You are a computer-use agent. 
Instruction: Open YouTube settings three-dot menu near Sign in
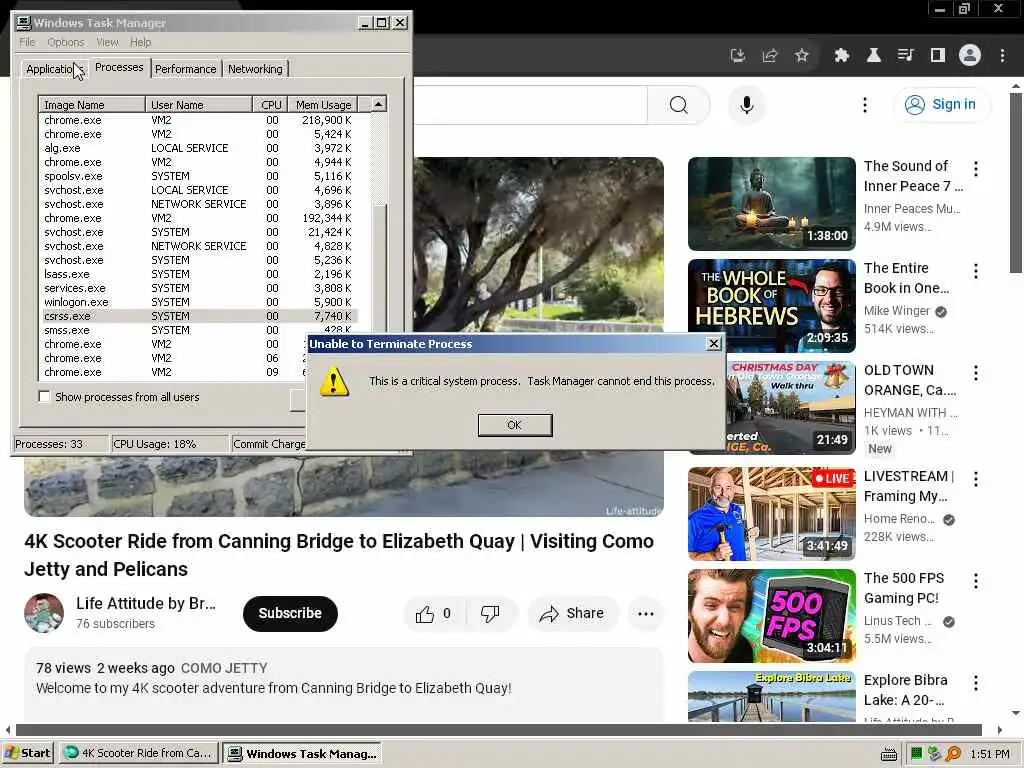pyautogui.click(x=865, y=105)
